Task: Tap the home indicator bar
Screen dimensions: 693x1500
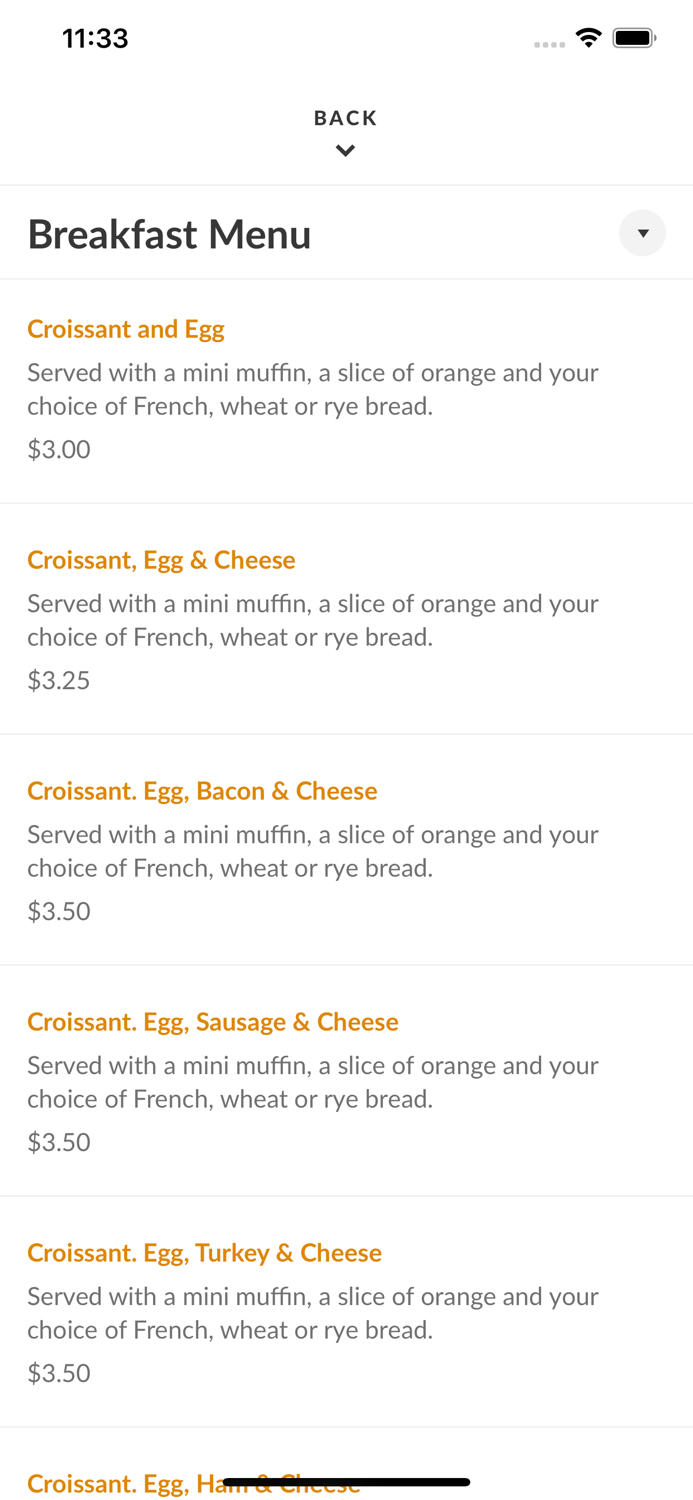Action: [346, 1482]
